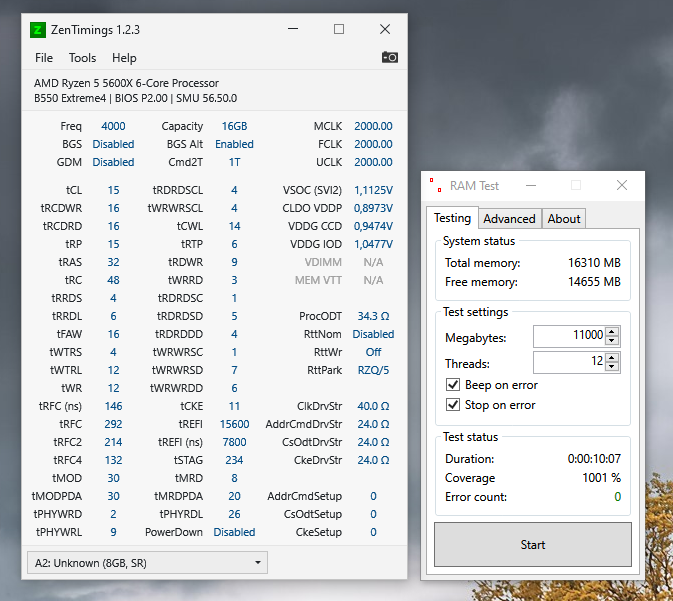
Task: Close the RAM Test window
Action: pos(621,185)
